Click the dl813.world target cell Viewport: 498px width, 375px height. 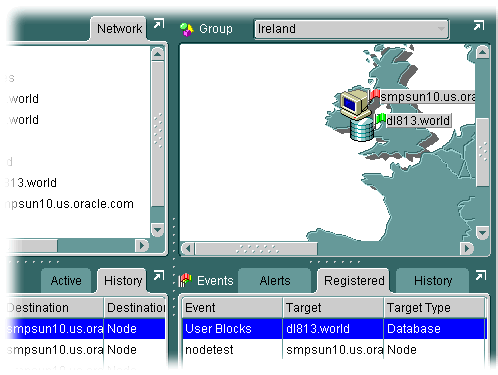pyautogui.click(x=333, y=329)
